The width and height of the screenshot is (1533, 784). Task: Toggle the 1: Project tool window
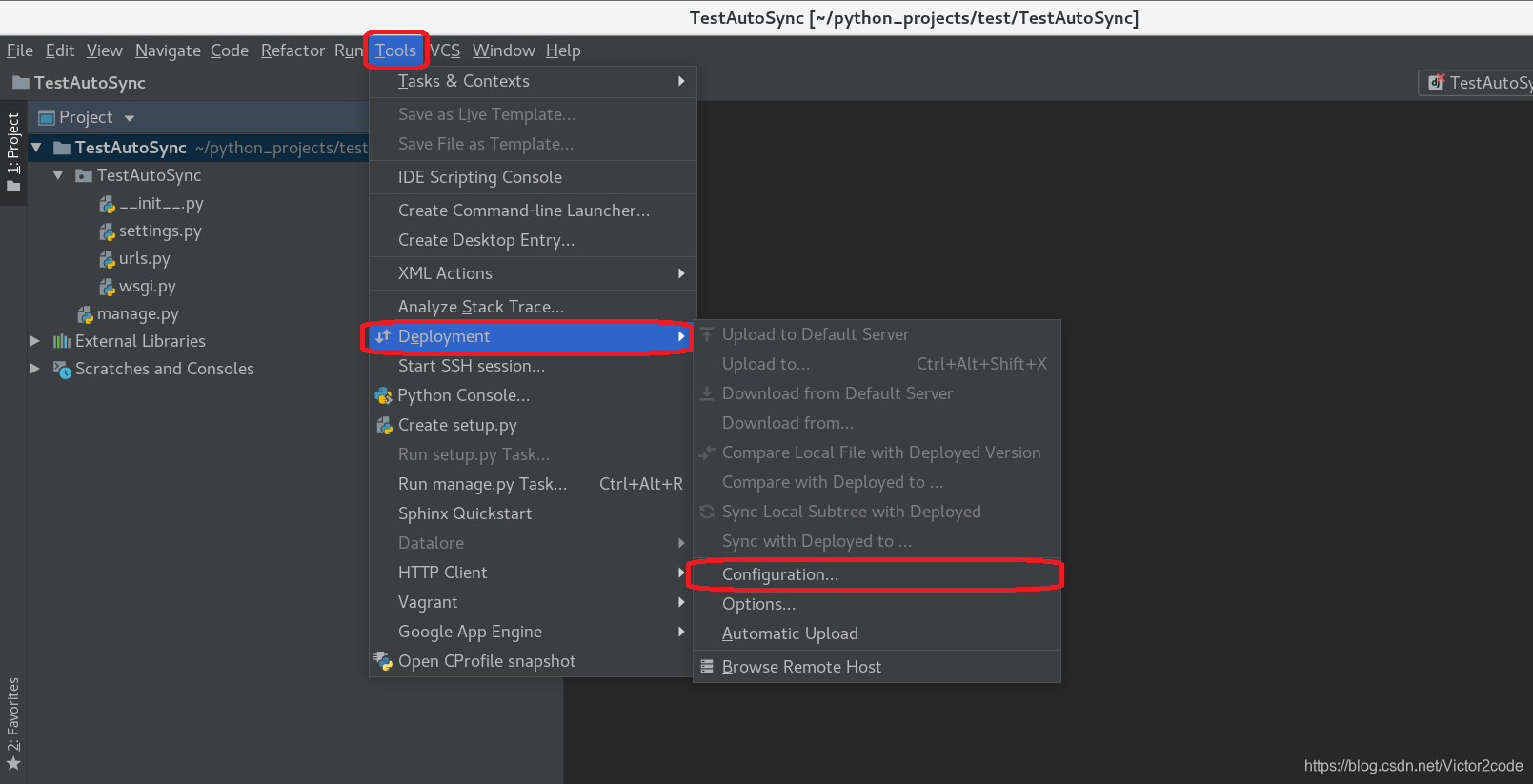[13, 152]
